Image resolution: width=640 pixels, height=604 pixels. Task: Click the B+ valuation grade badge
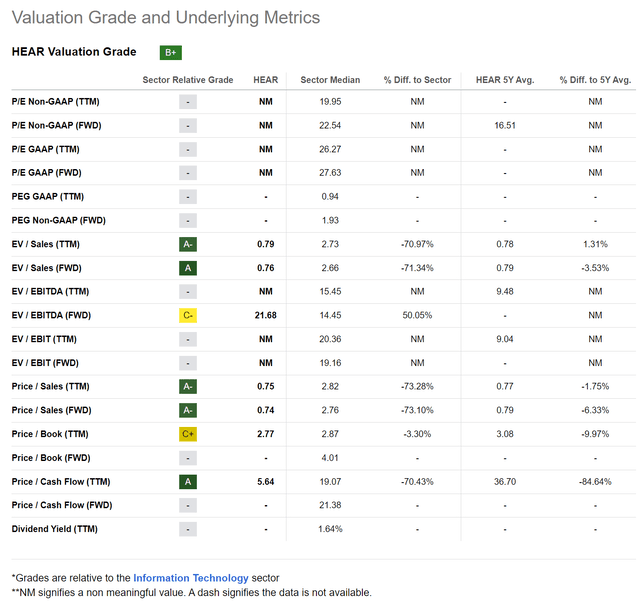(x=171, y=53)
